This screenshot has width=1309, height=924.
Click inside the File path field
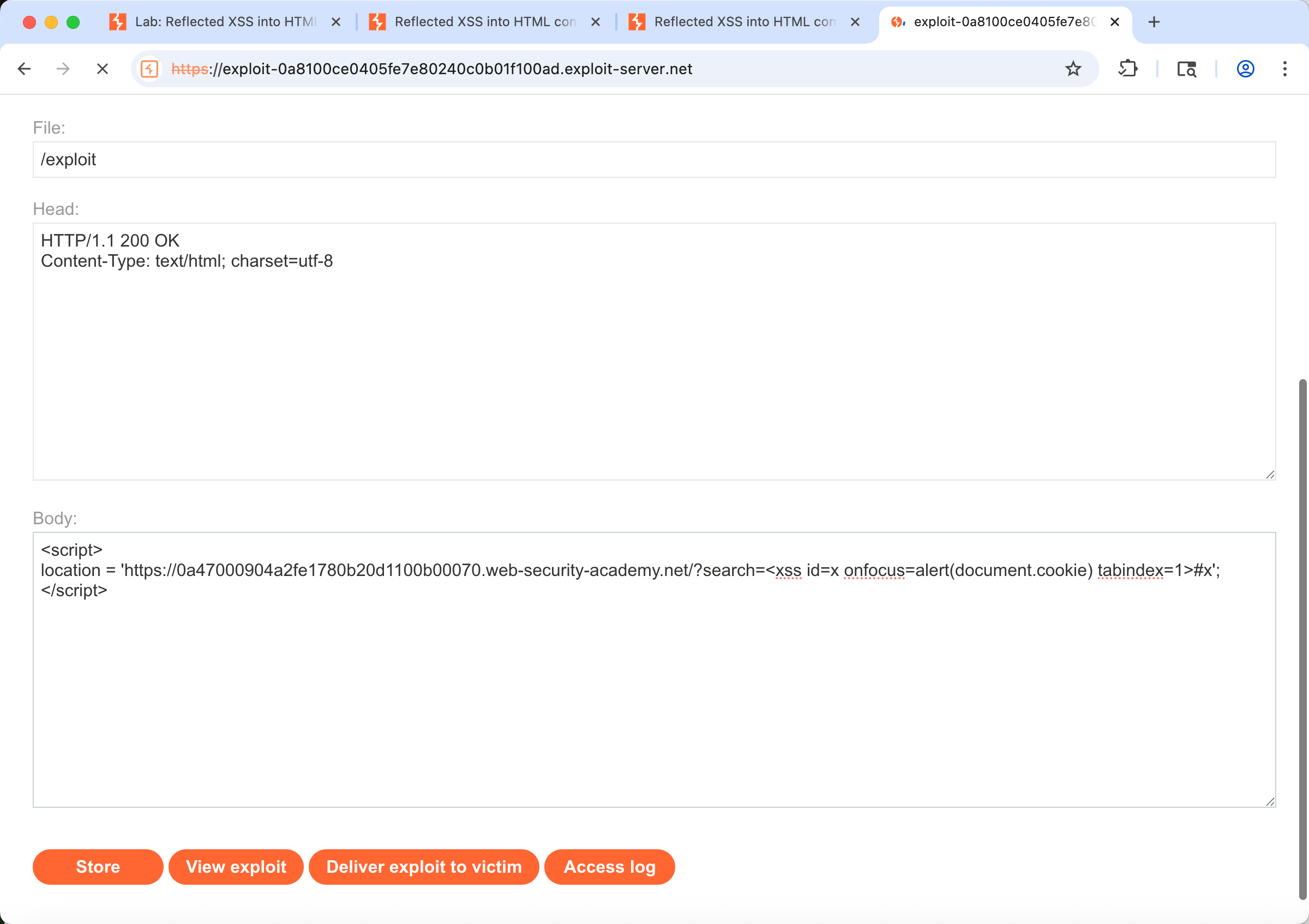pyautogui.click(x=342, y=160)
